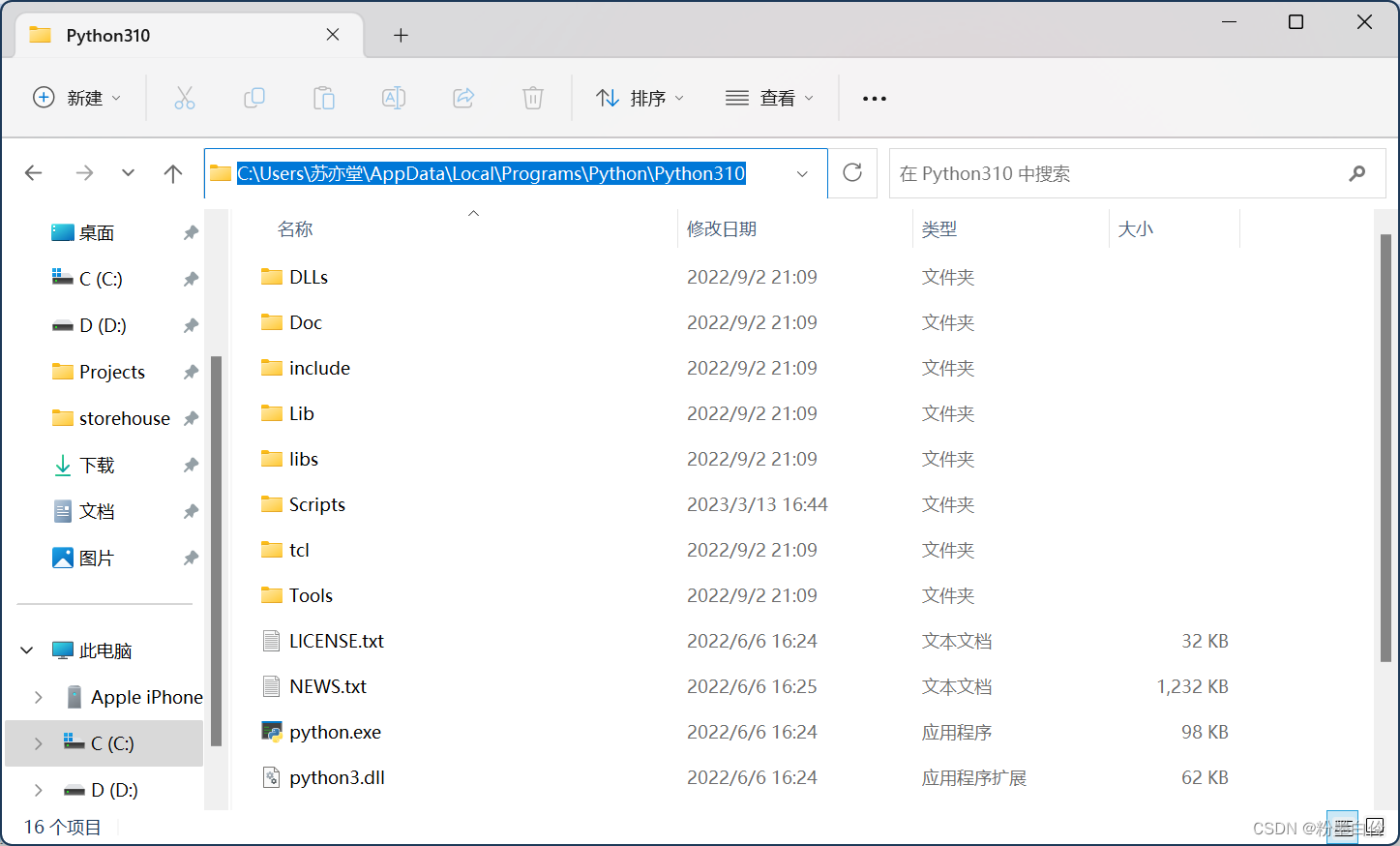The height and width of the screenshot is (846, 1400).
Task: Click the Rename icon in toolbar
Action: (x=394, y=98)
